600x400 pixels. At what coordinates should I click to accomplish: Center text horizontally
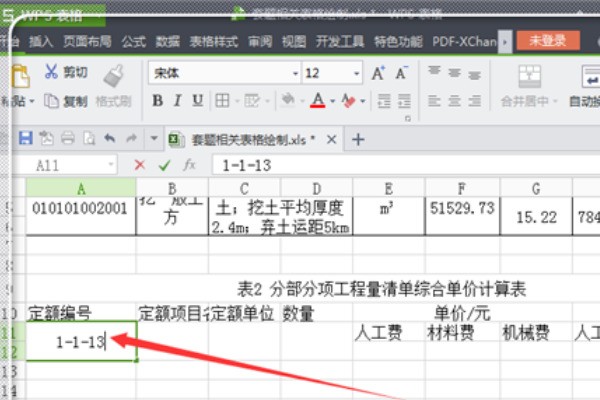(455, 101)
